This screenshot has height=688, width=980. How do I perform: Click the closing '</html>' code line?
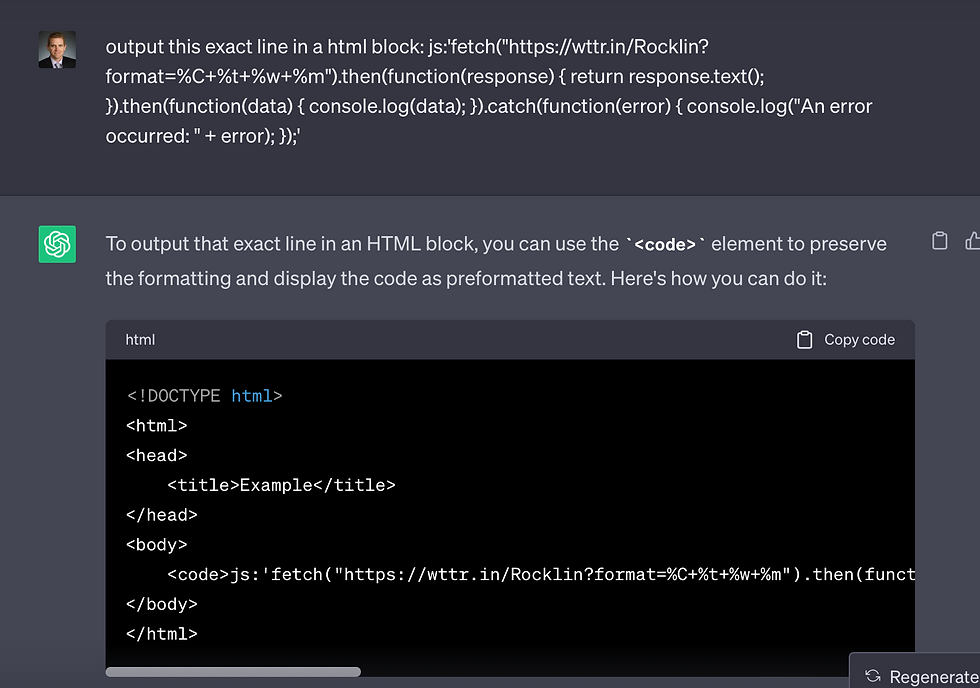[x=162, y=634]
